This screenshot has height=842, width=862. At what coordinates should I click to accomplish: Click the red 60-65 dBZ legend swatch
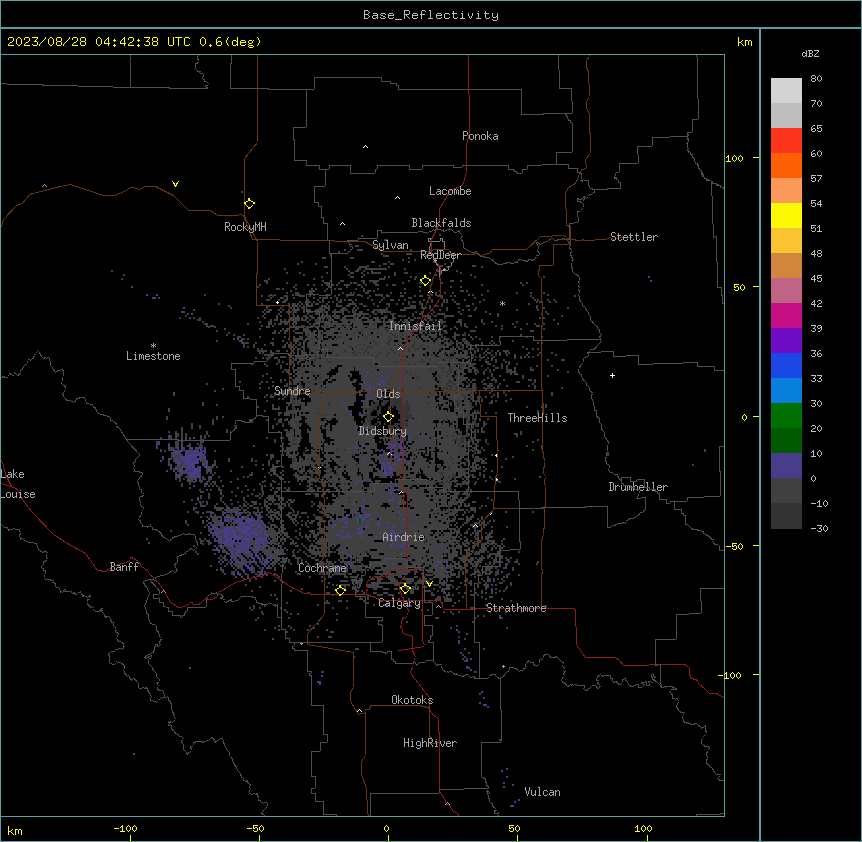(x=786, y=141)
